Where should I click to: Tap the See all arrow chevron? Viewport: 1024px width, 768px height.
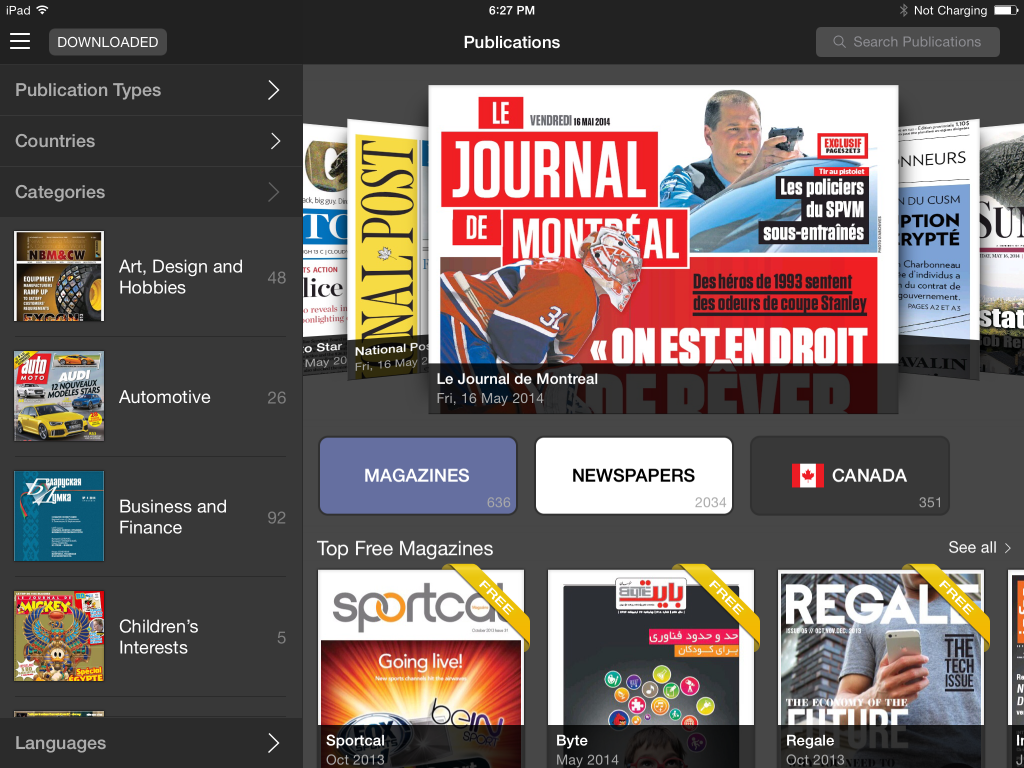tap(1008, 548)
